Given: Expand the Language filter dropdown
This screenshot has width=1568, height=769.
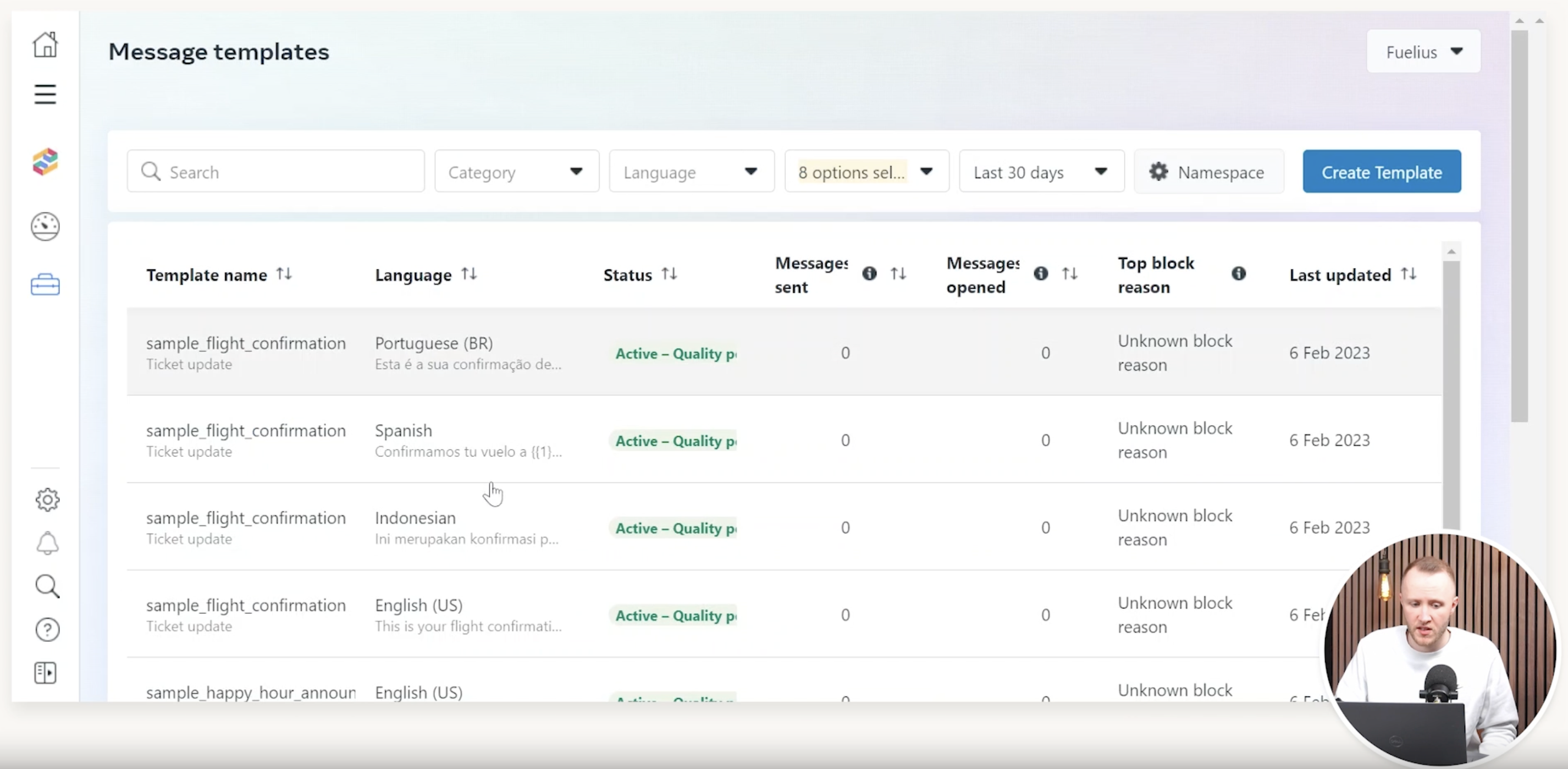Looking at the screenshot, I should click(x=692, y=172).
